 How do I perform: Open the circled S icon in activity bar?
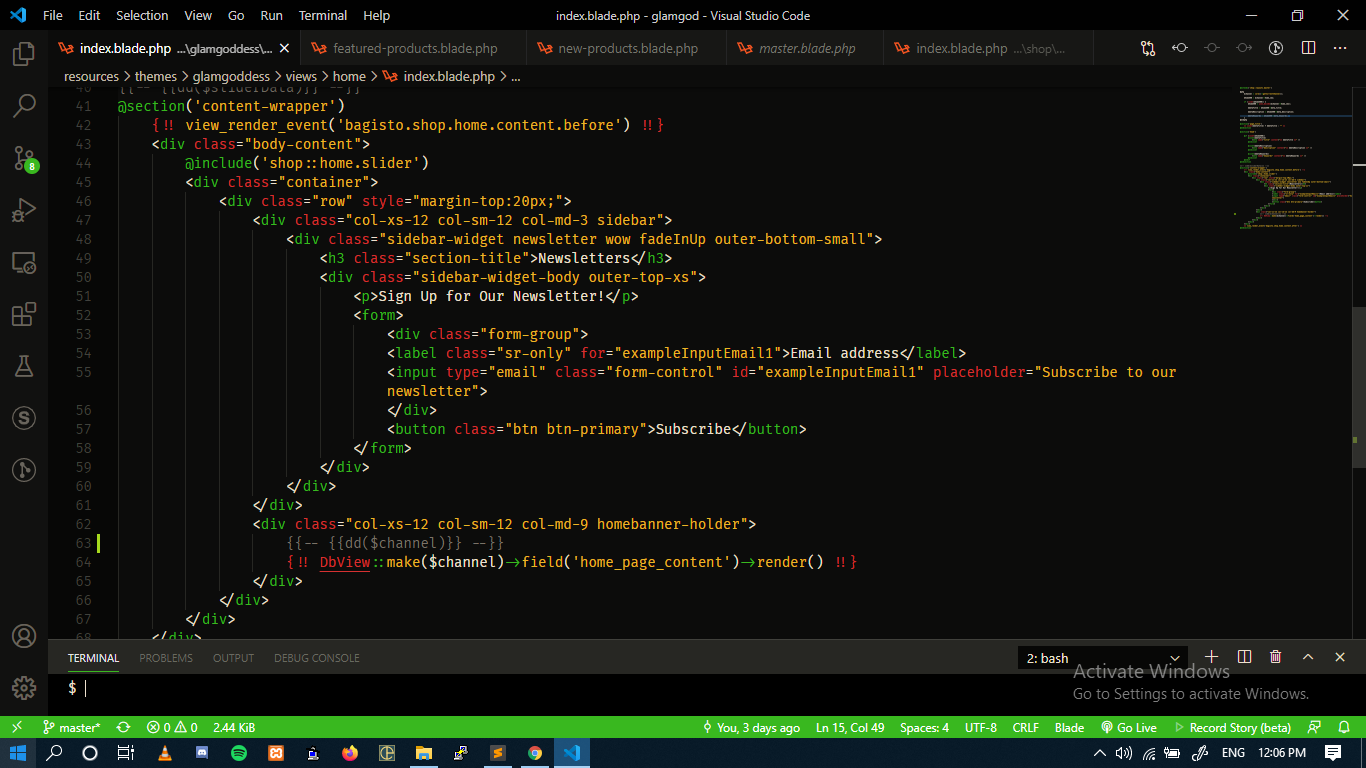click(x=24, y=417)
